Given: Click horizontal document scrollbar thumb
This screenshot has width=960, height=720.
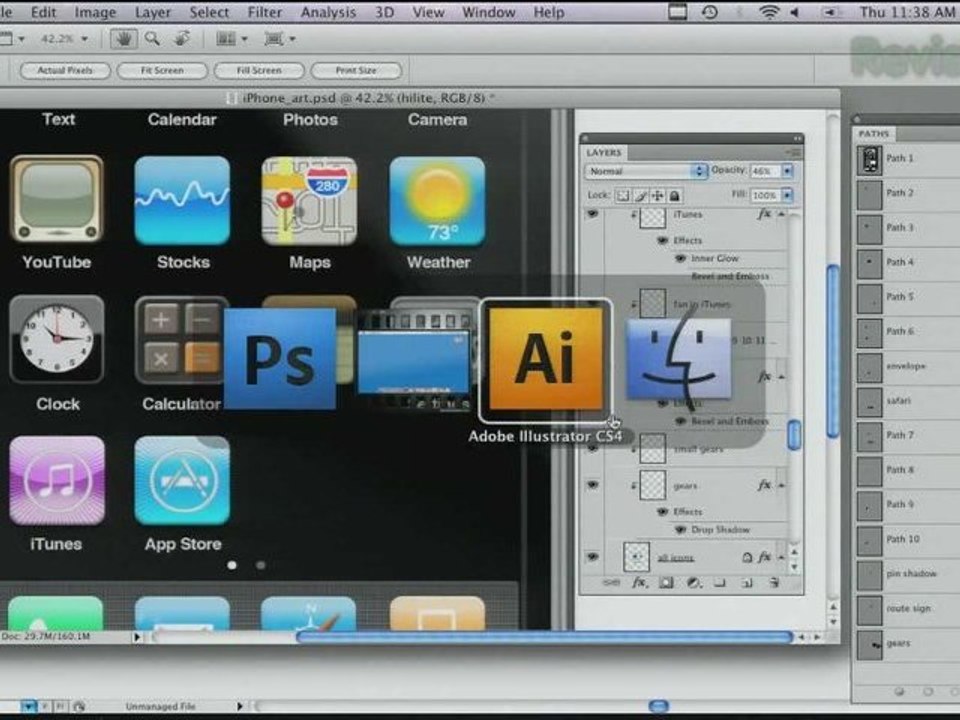Looking at the screenshot, I should click(x=544, y=637).
